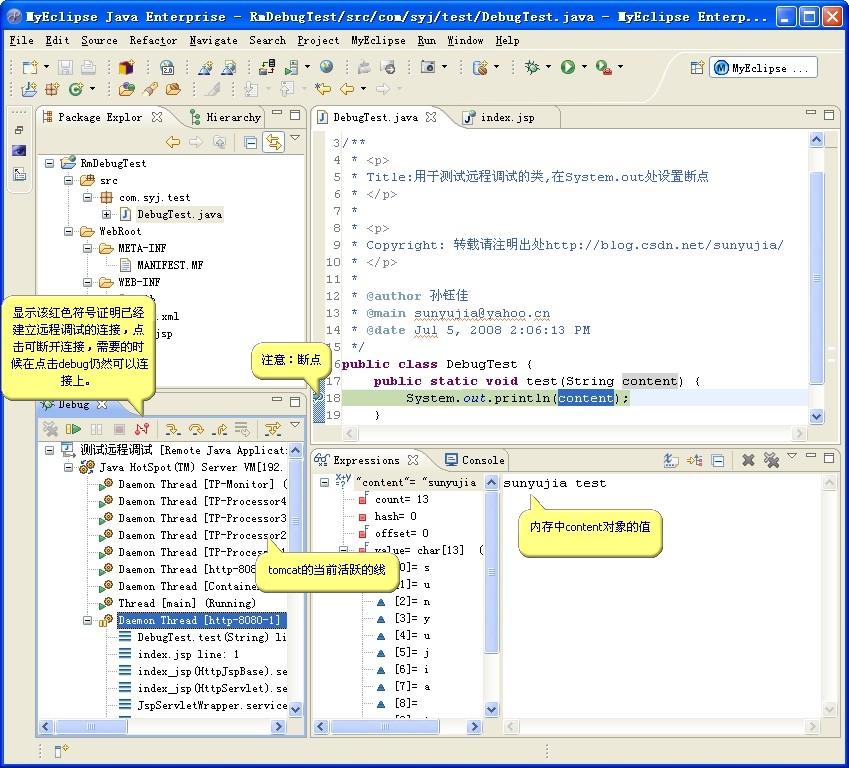
Task: Click the New Java Class icon
Action: click(x=76, y=89)
